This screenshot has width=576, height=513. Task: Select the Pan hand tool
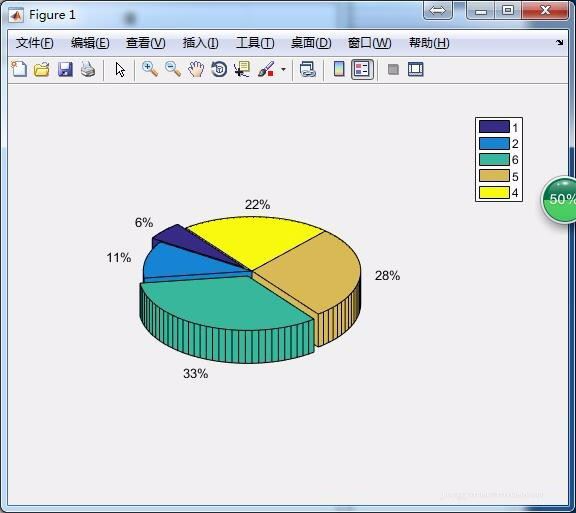196,69
